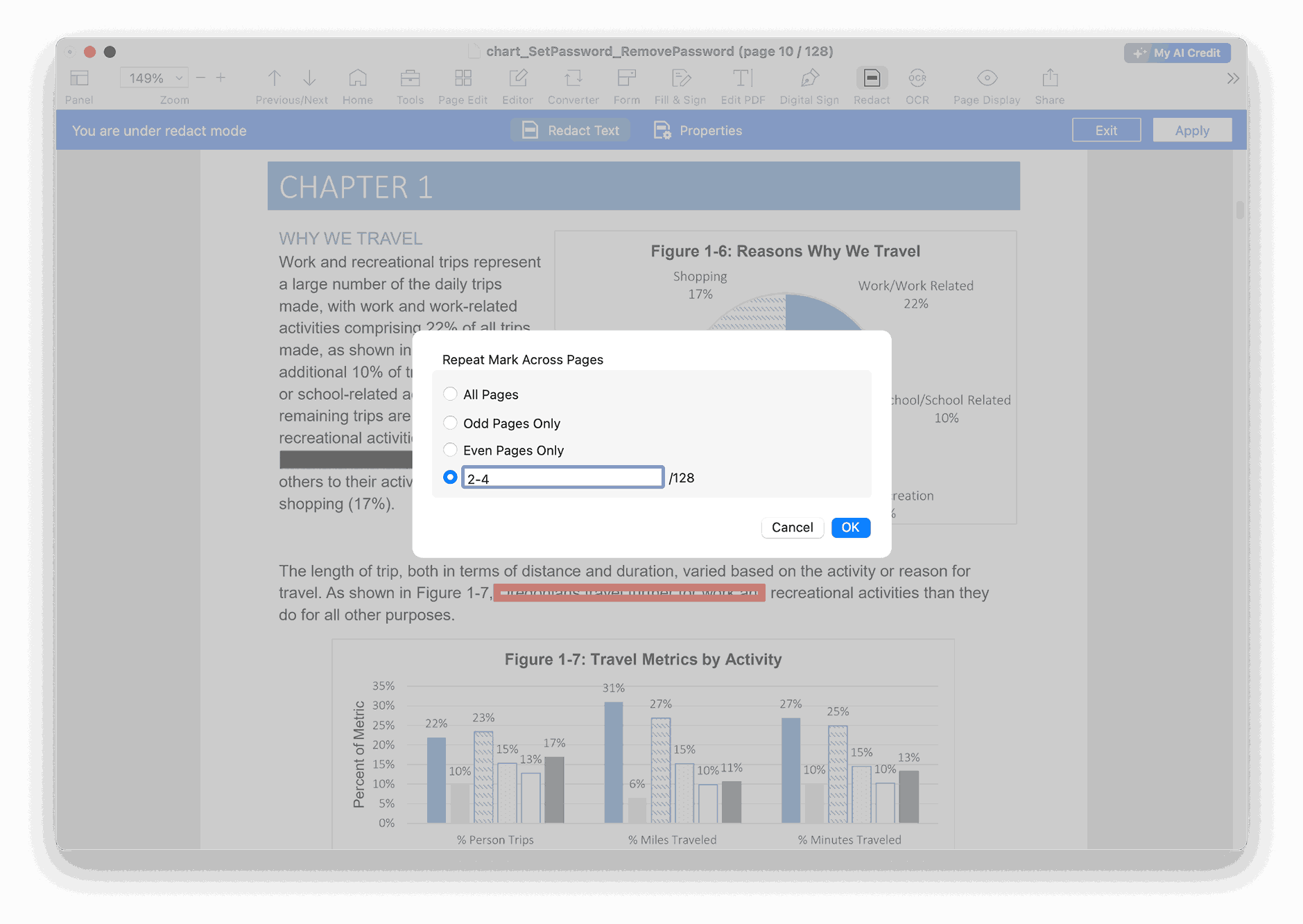1303x924 pixels.
Task: Open the OCR tool
Action: tap(917, 78)
